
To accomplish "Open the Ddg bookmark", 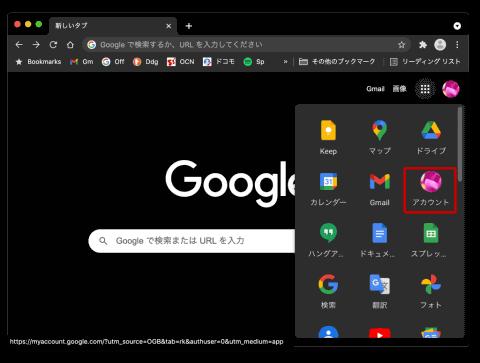I will point(145,62).
